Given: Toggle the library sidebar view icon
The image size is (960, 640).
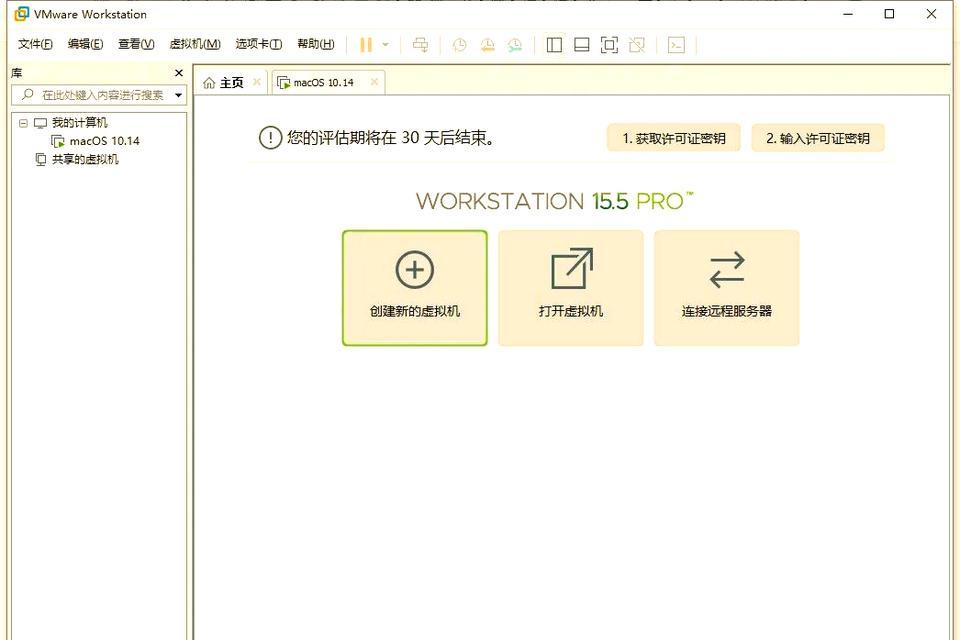Looking at the screenshot, I should 554,45.
